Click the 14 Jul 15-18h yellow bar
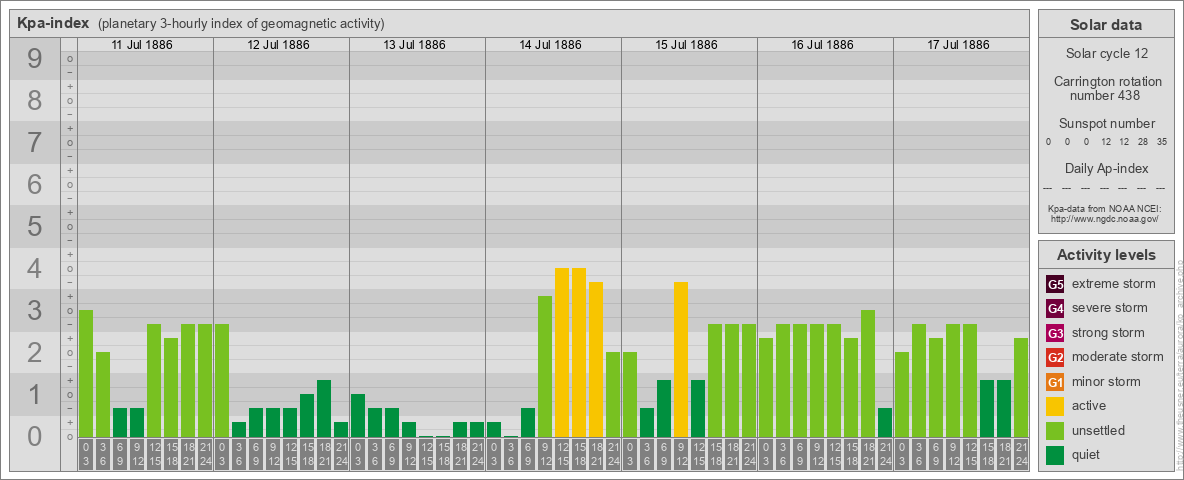Screen dimensions: 1184x480 tap(579, 352)
